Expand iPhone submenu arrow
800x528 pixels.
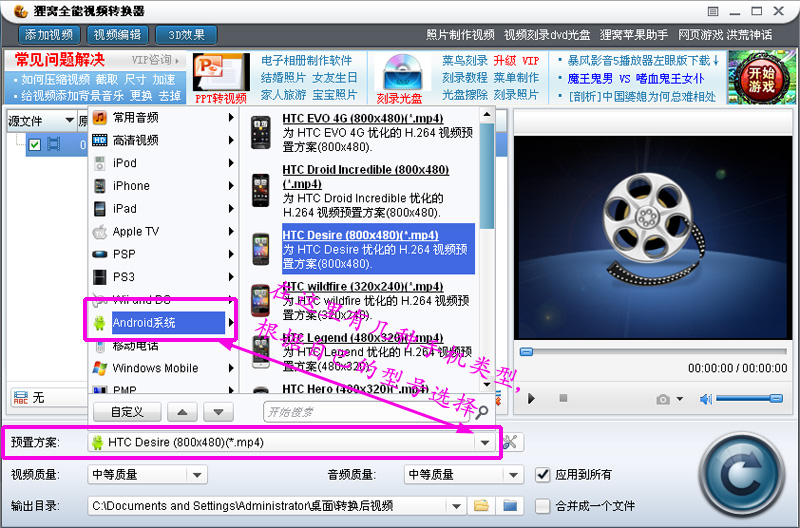point(231,186)
